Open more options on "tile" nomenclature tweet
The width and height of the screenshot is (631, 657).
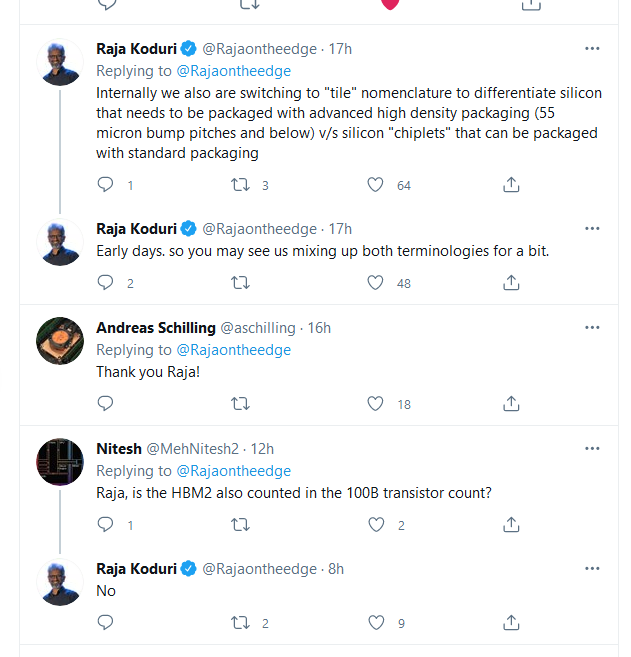pos(593,48)
